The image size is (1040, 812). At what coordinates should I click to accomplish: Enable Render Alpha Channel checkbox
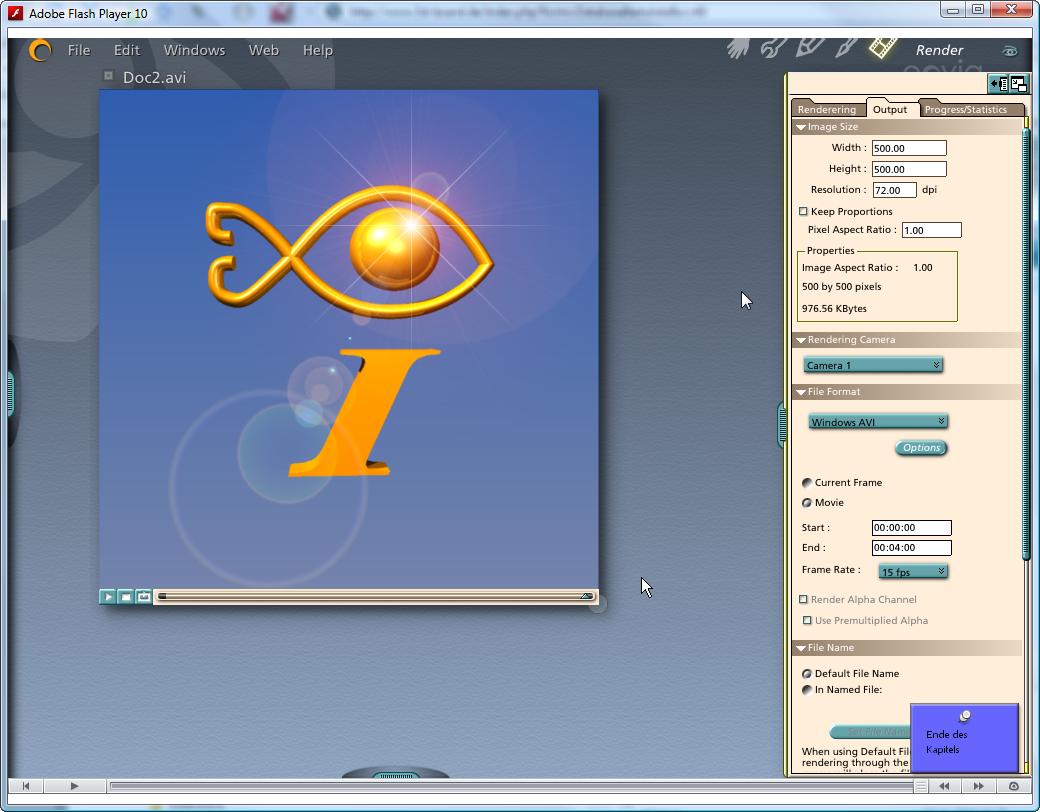pos(803,599)
